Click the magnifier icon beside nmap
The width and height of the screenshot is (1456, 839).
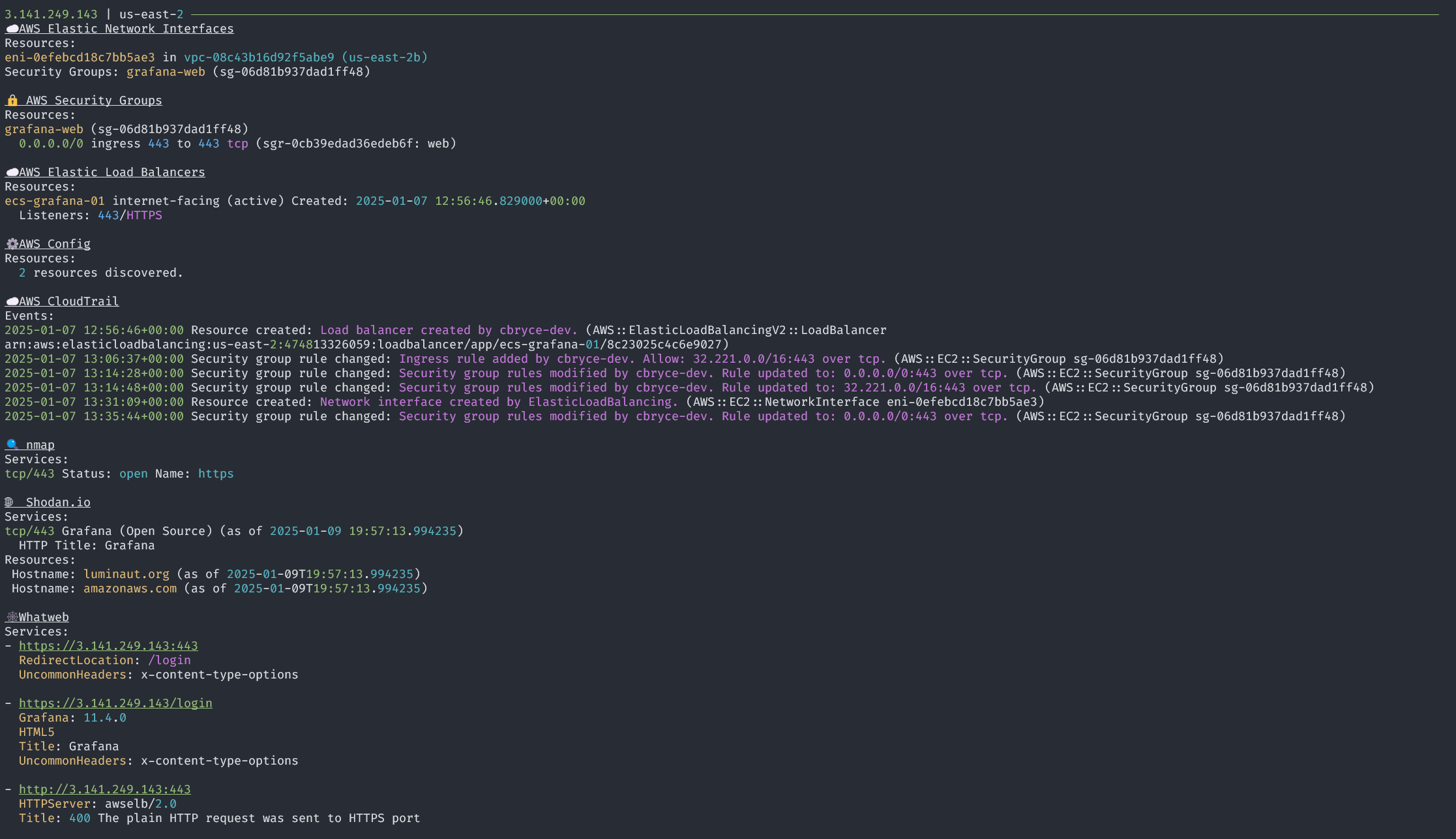[x=12, y=445]
